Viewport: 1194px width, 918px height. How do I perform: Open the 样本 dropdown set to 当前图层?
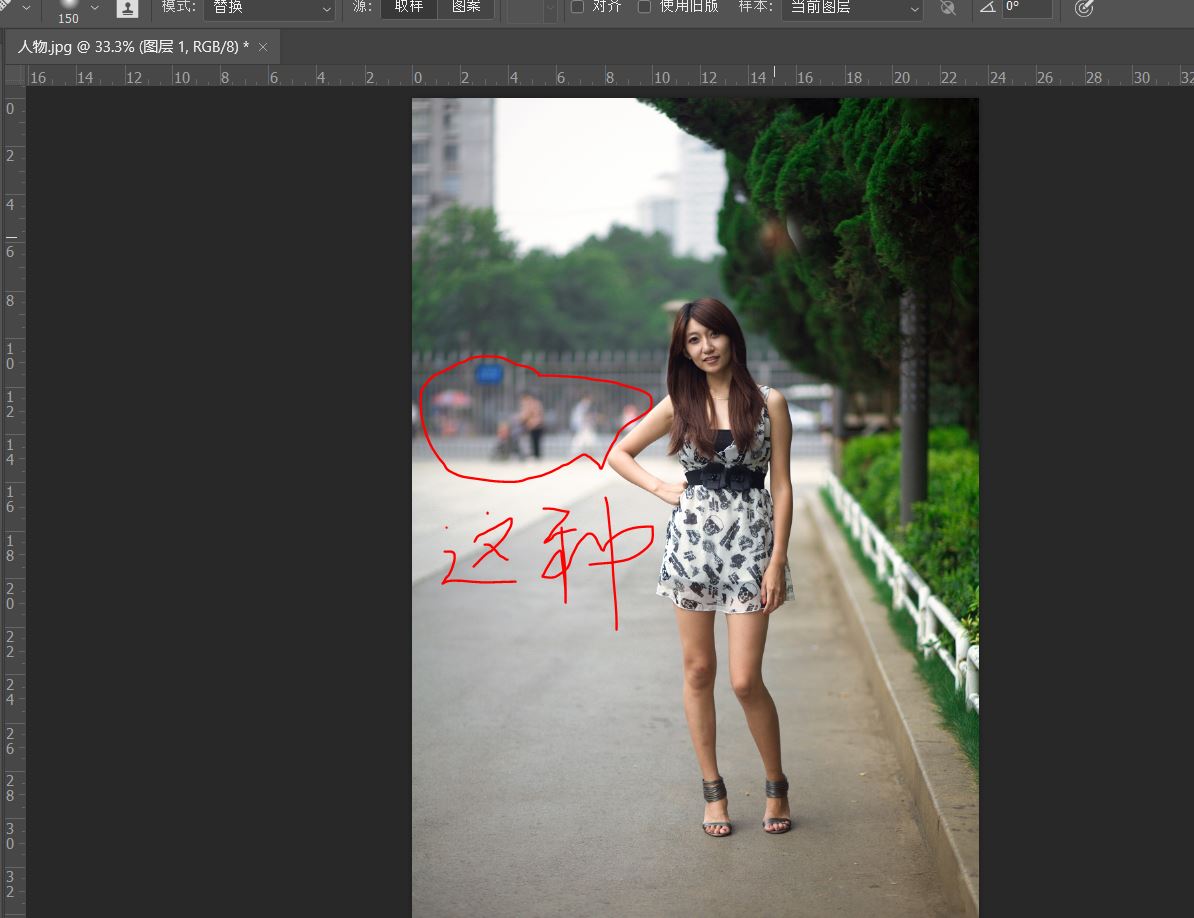tap(852, 8)
